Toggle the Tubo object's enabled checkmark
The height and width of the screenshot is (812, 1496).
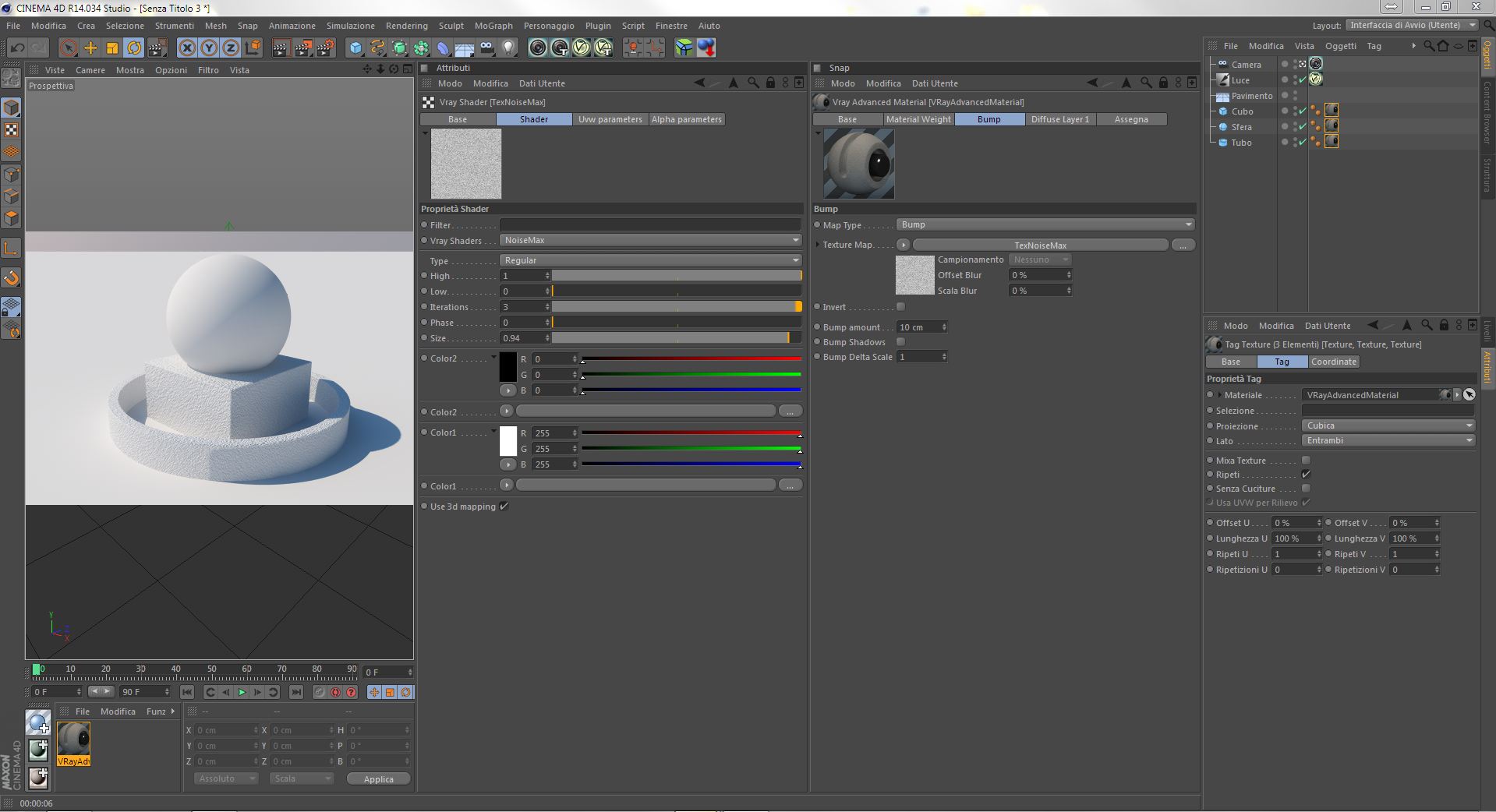[1303, 143]
